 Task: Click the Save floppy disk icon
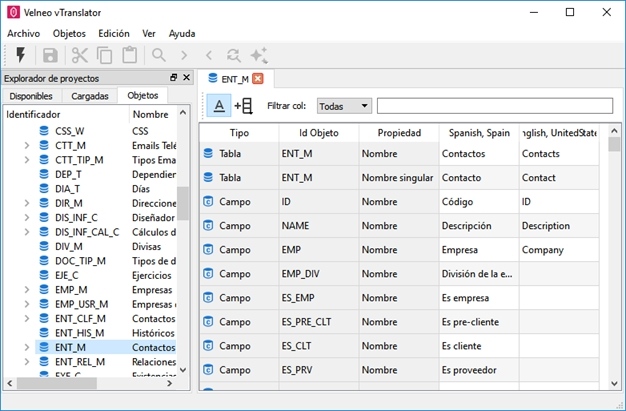click(x=50, y=56)
